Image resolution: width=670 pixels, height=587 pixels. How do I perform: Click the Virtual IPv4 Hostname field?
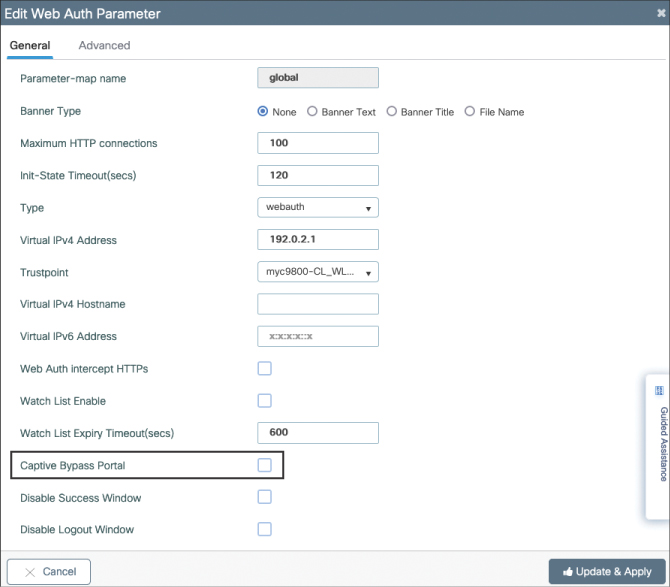point(318,304)
